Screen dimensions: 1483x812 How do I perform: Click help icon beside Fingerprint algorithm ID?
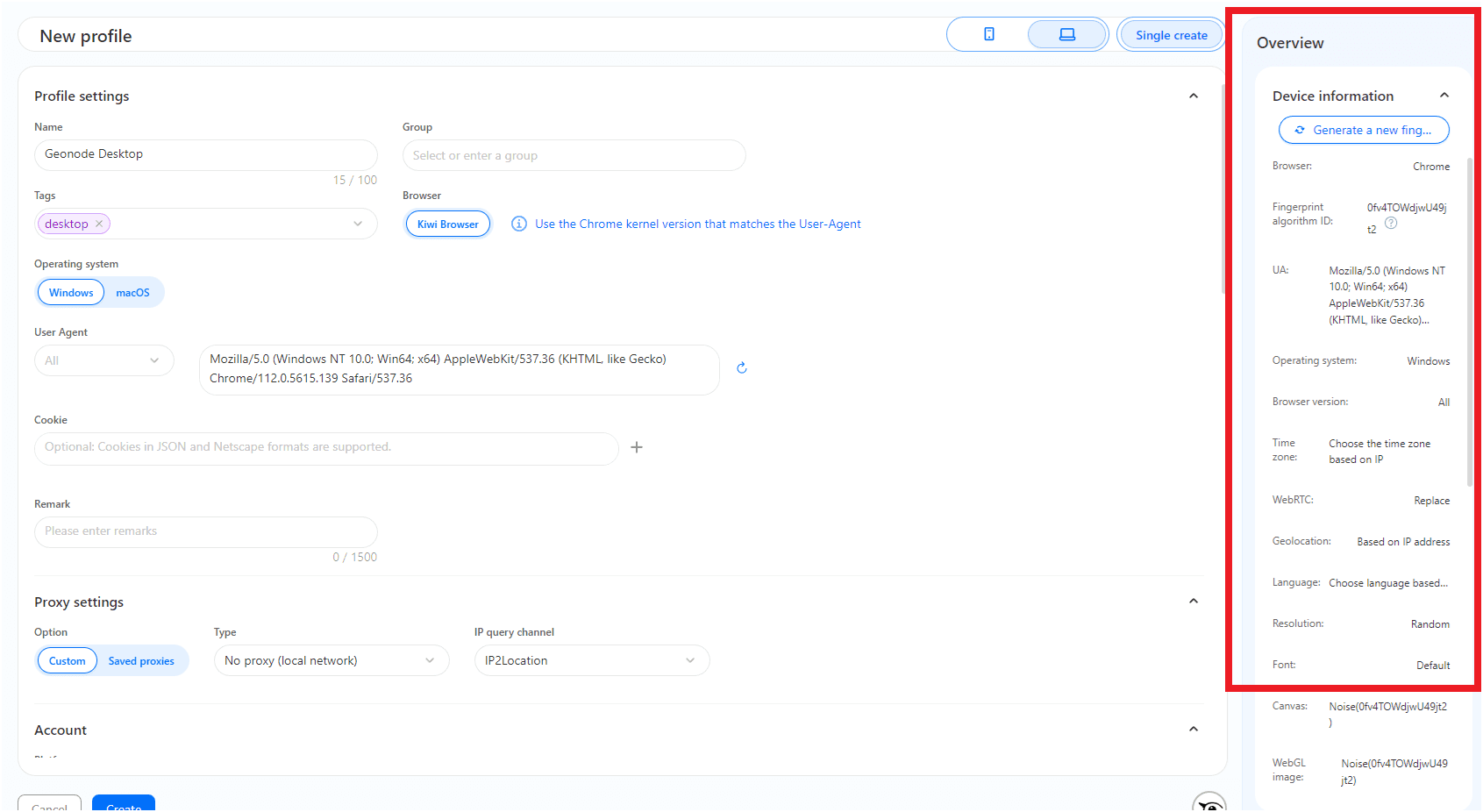click(x=1391, y=224)
